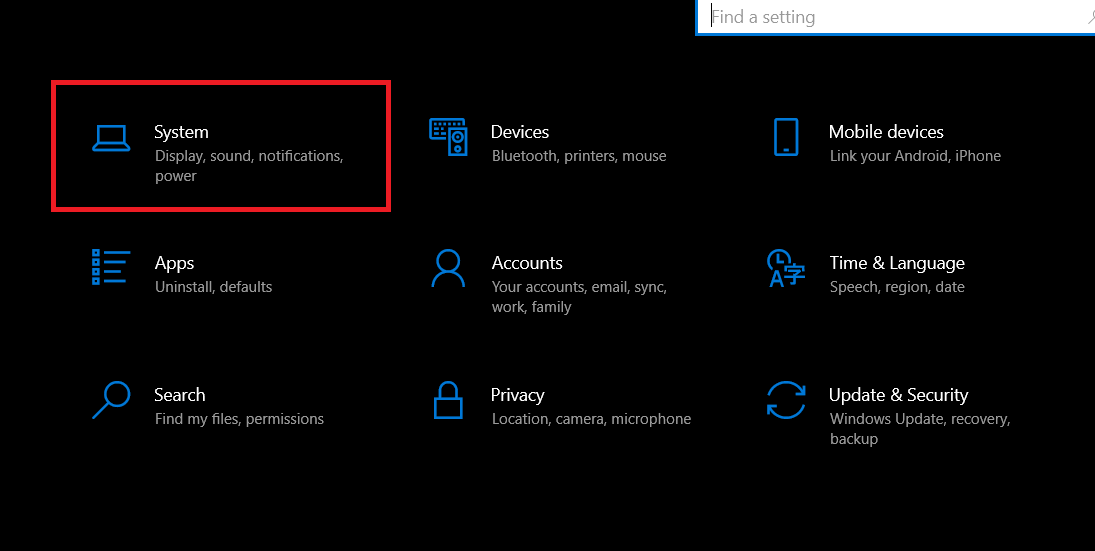
Task: Click the search box magnifier icon
Action: point(1090,17)
